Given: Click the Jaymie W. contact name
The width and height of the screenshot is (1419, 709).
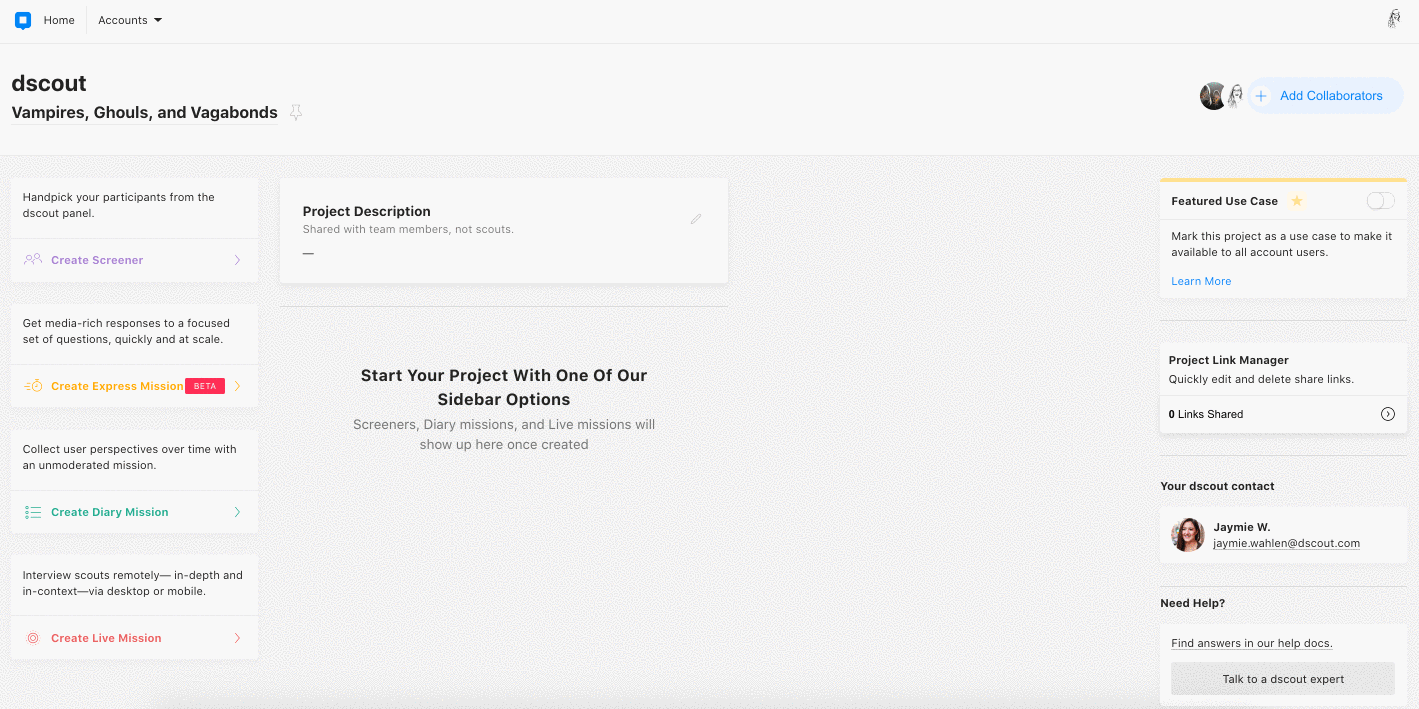Looking at the screenshot, I should click(1242, 527).
